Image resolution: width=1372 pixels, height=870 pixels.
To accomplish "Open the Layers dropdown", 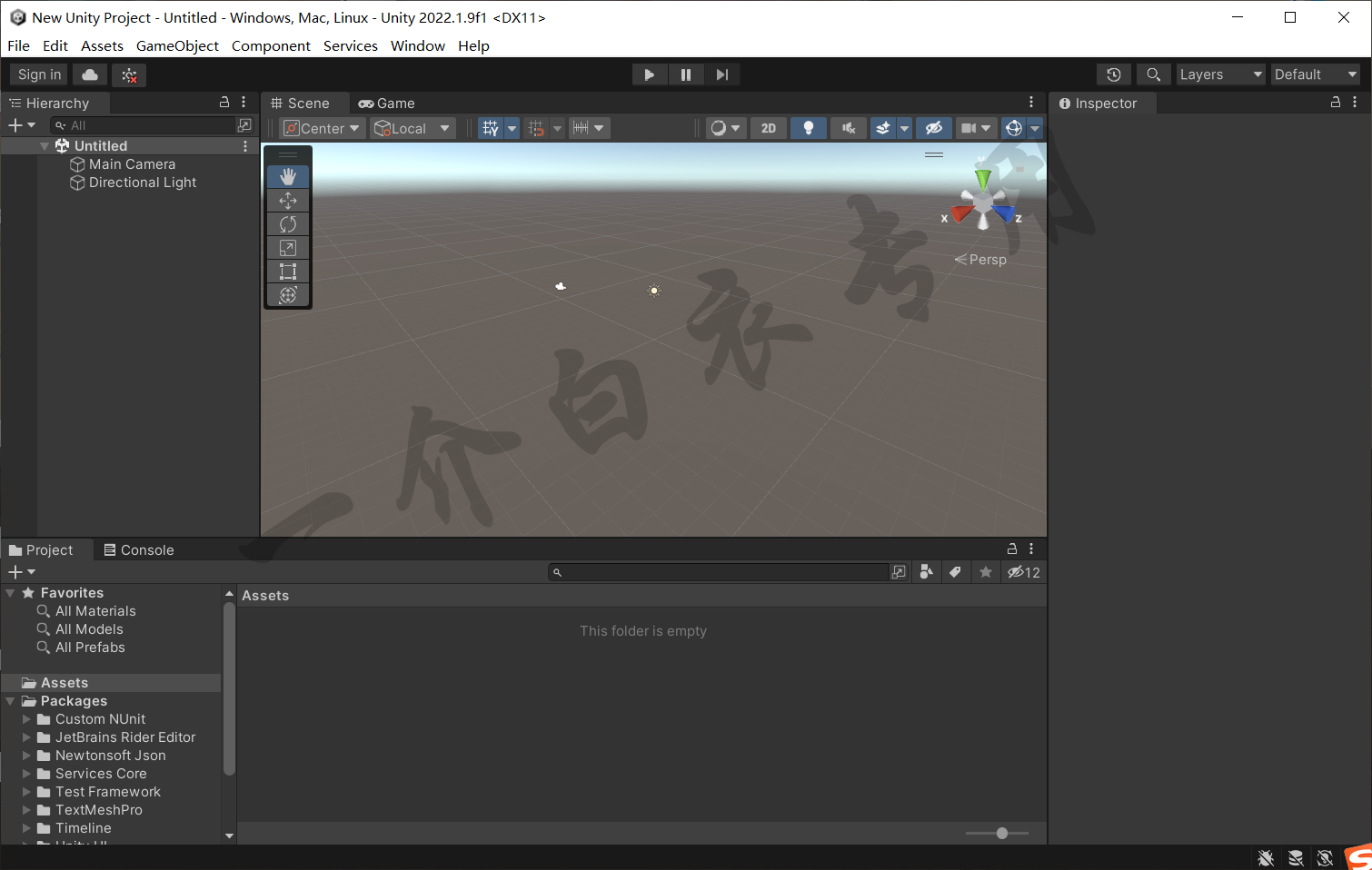I will coord(1220,74).
